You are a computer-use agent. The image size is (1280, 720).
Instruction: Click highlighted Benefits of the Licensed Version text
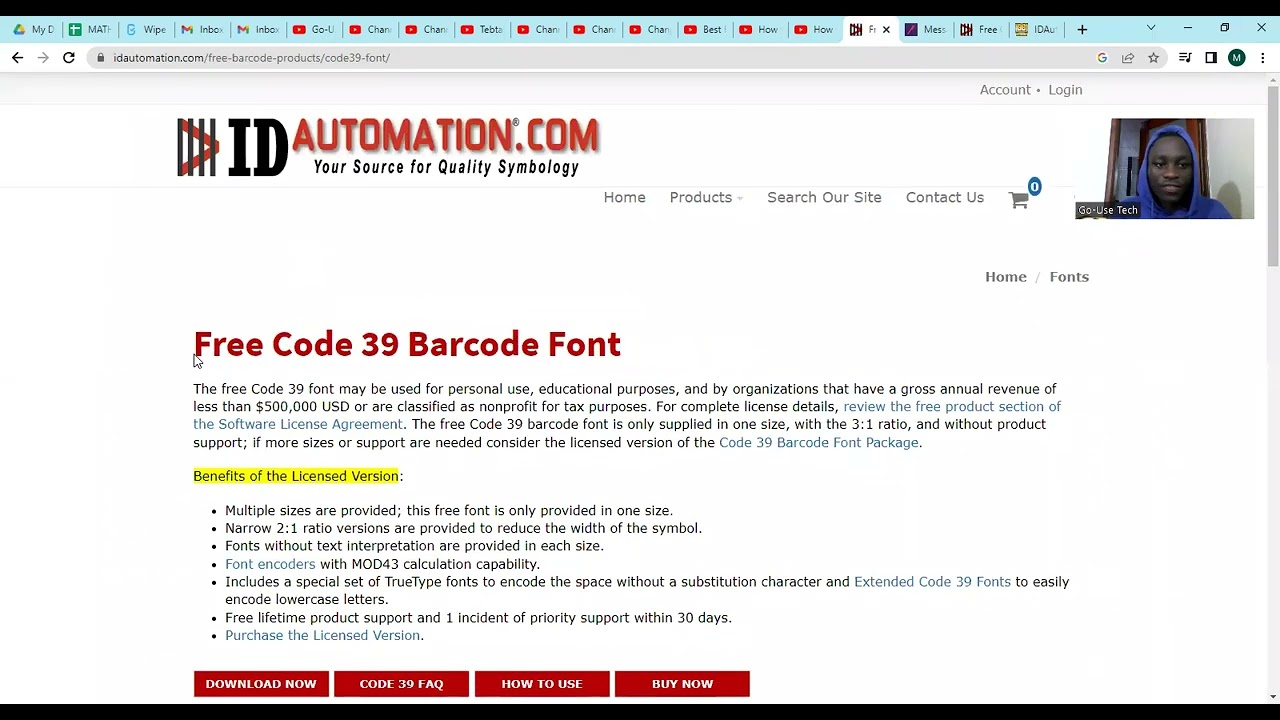[x=296, y=476]
